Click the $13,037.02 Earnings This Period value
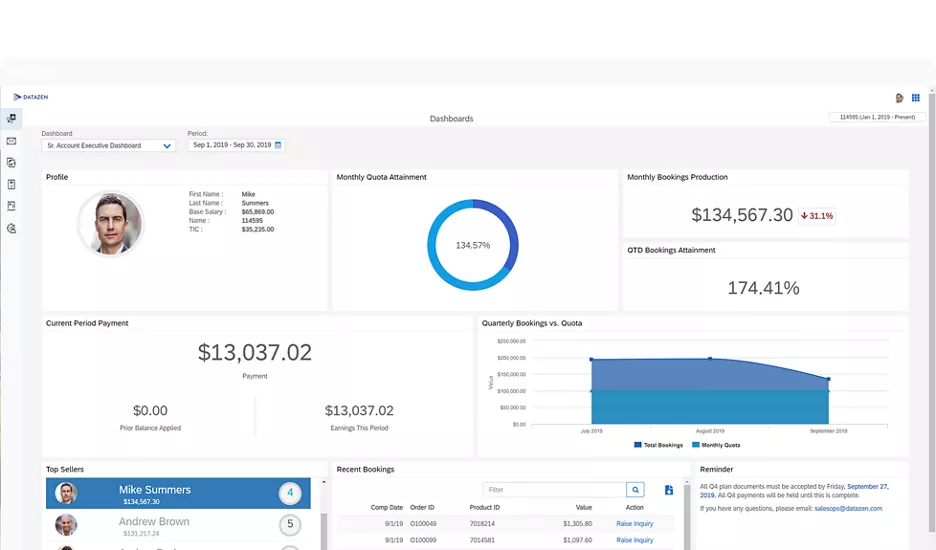Viewport: 936px width, 550px height. (x=359, y=411)
